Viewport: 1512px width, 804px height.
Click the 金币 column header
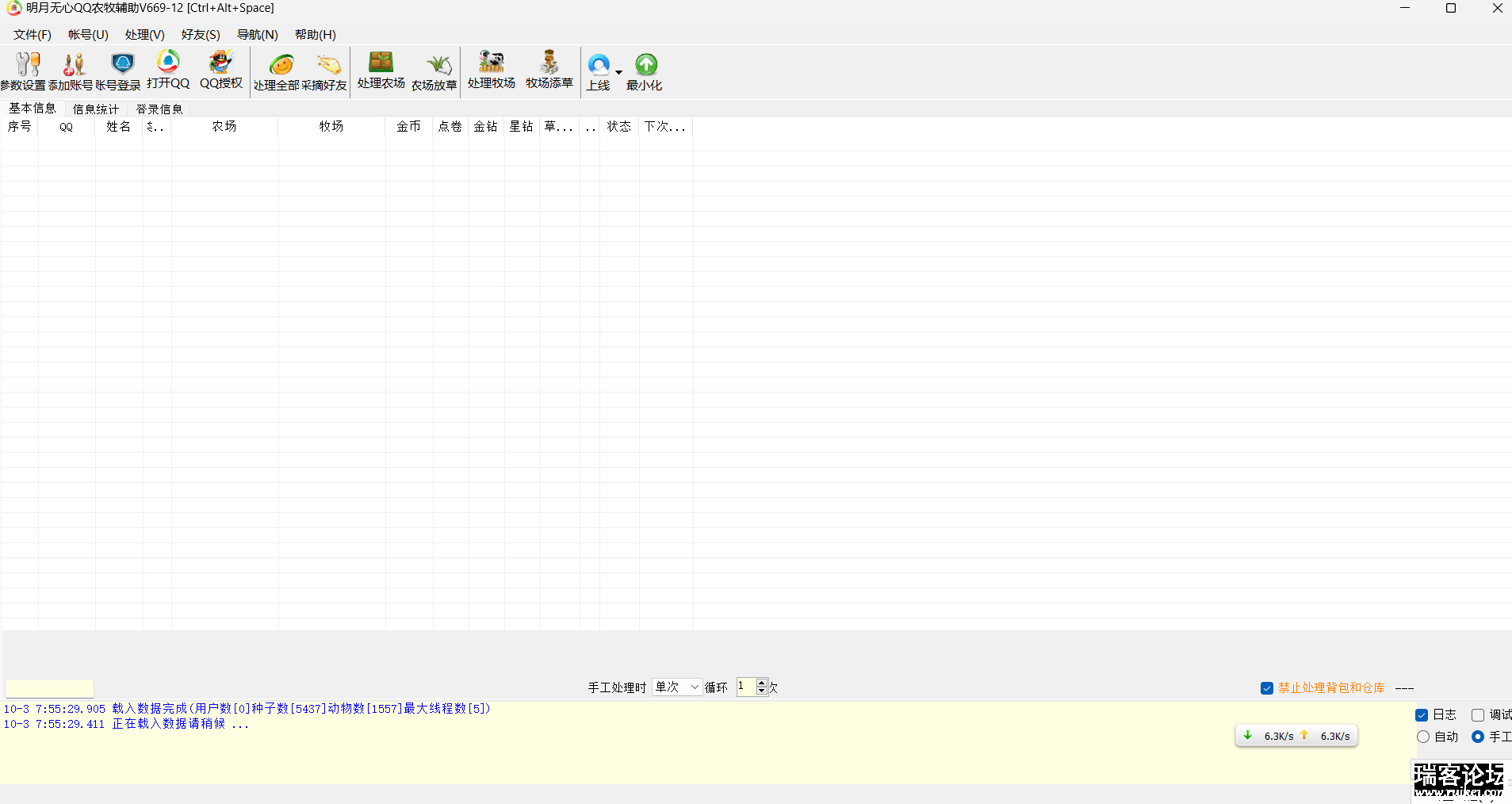(x=409, y=127)
